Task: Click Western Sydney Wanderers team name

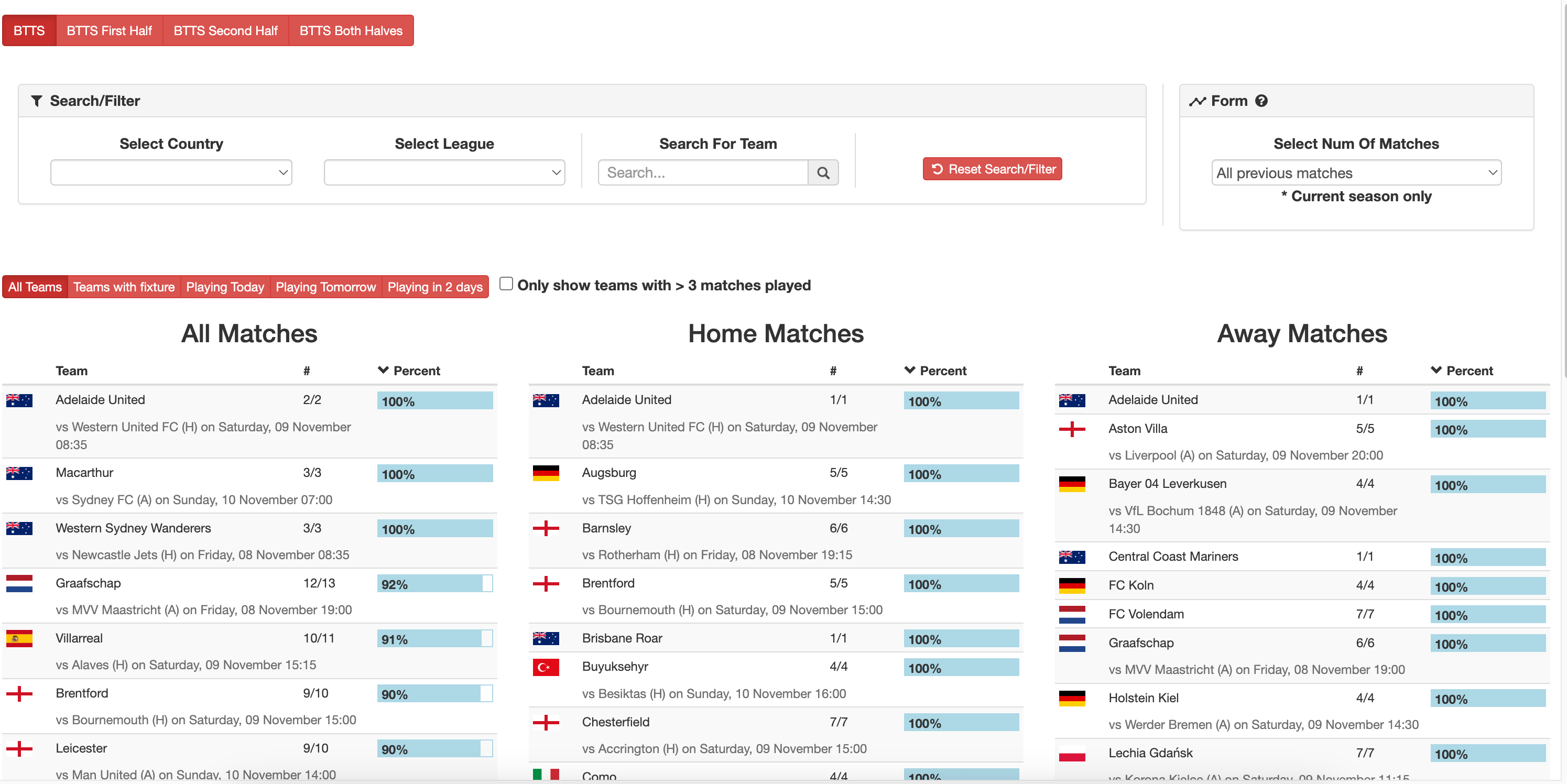Action: point(133,528)
